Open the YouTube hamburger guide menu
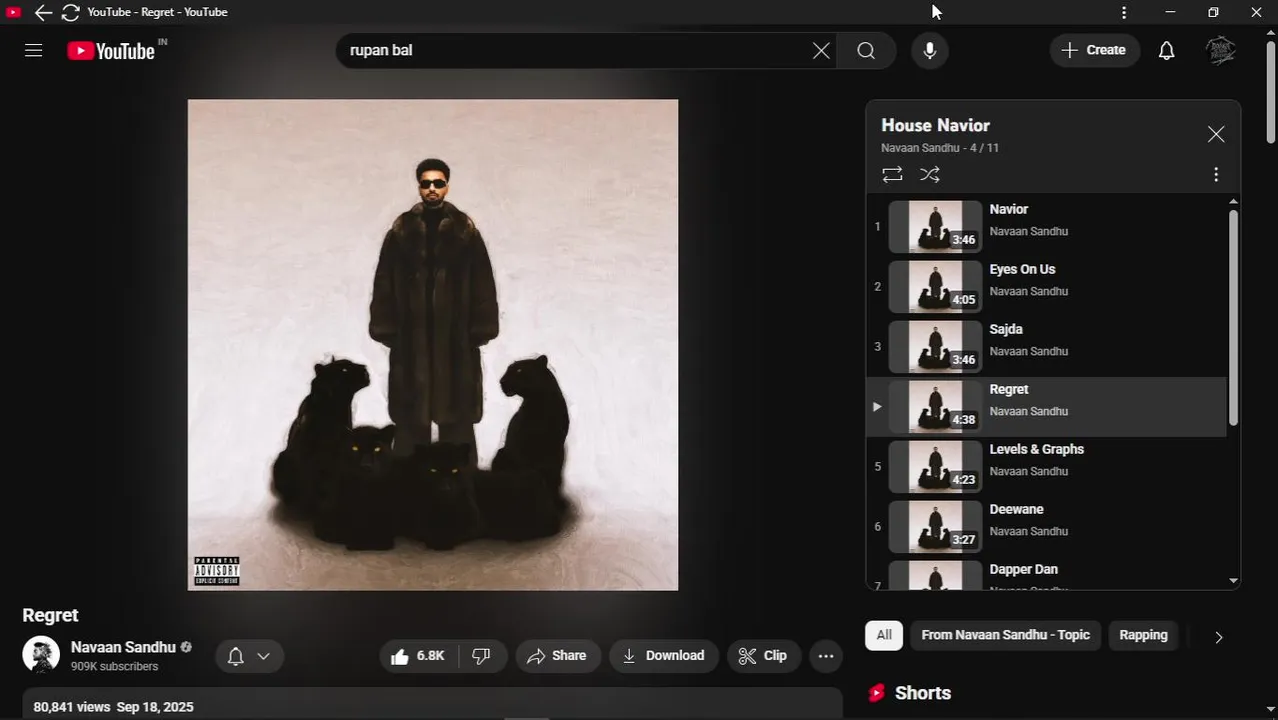 pyautogui.click(x=33, y=50)
